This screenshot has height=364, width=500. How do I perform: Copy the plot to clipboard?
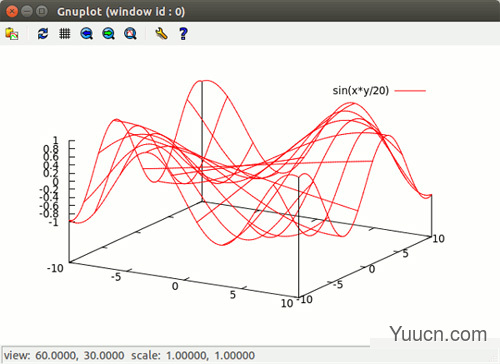(x=12, y=34)
